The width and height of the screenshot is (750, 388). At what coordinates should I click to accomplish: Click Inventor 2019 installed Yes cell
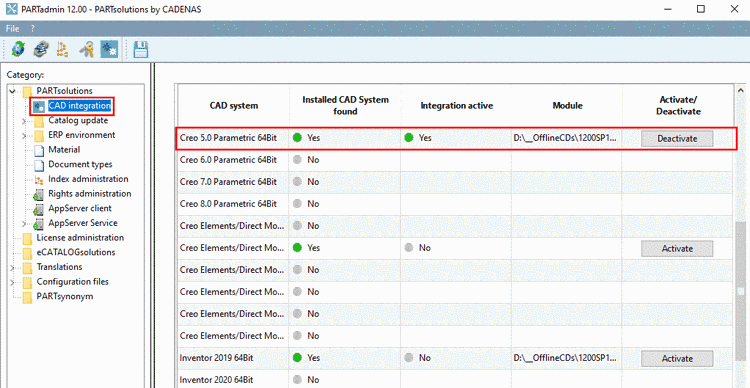point(345,358)
